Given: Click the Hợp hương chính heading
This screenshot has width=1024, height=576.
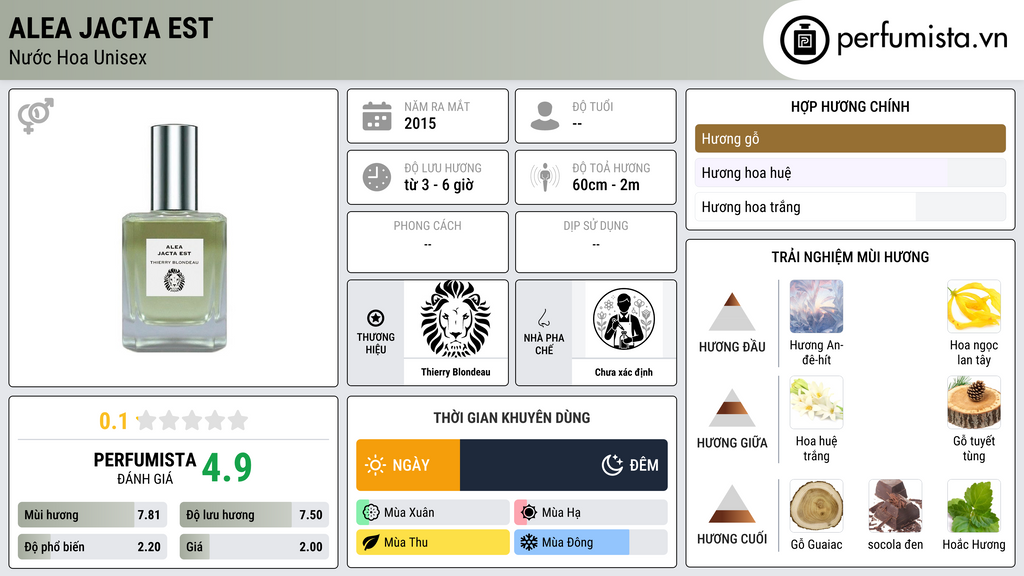Looking at the screenshot, I should point(850,106).
